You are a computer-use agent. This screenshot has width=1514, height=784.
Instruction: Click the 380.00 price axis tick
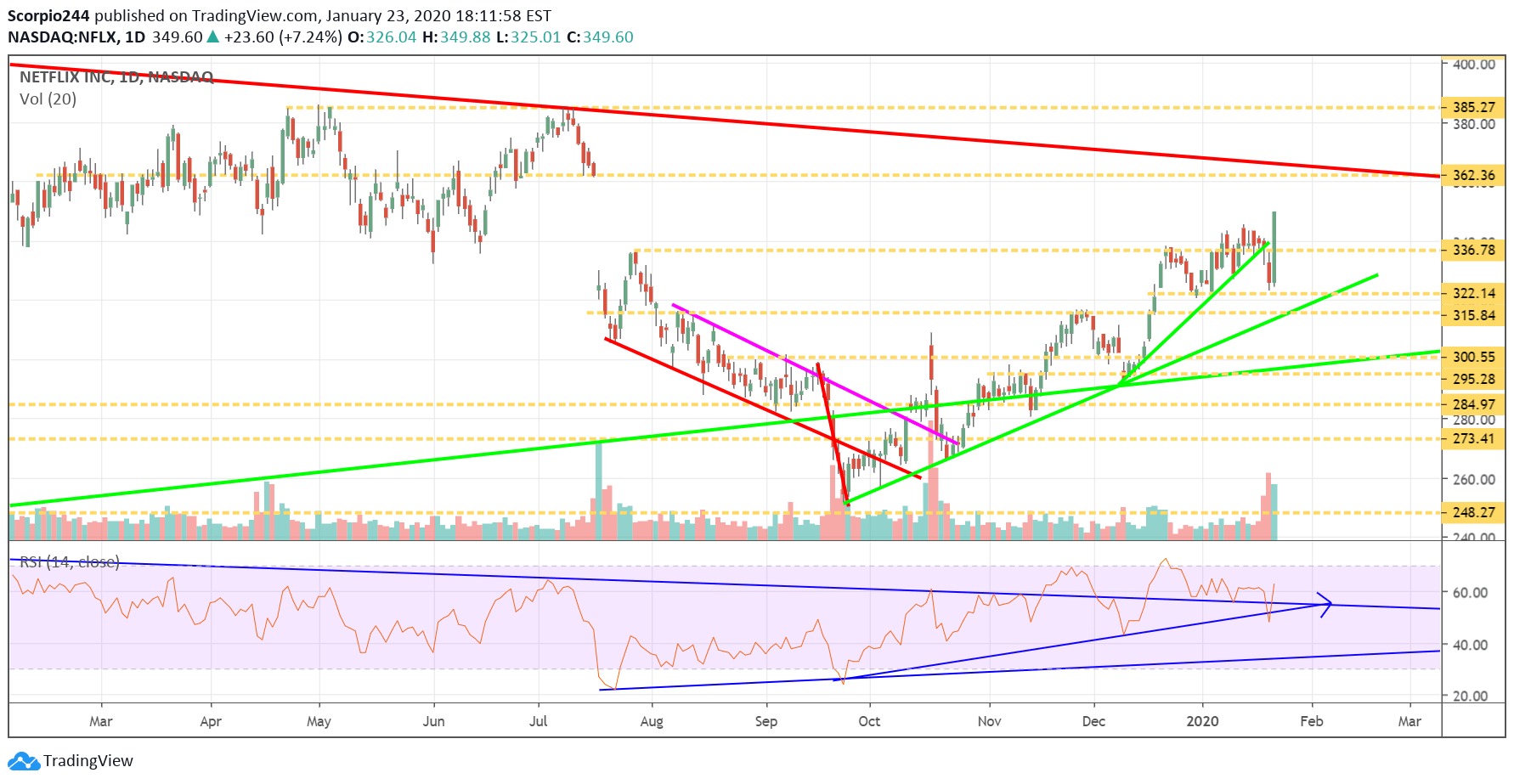(x=1474, y=124)
